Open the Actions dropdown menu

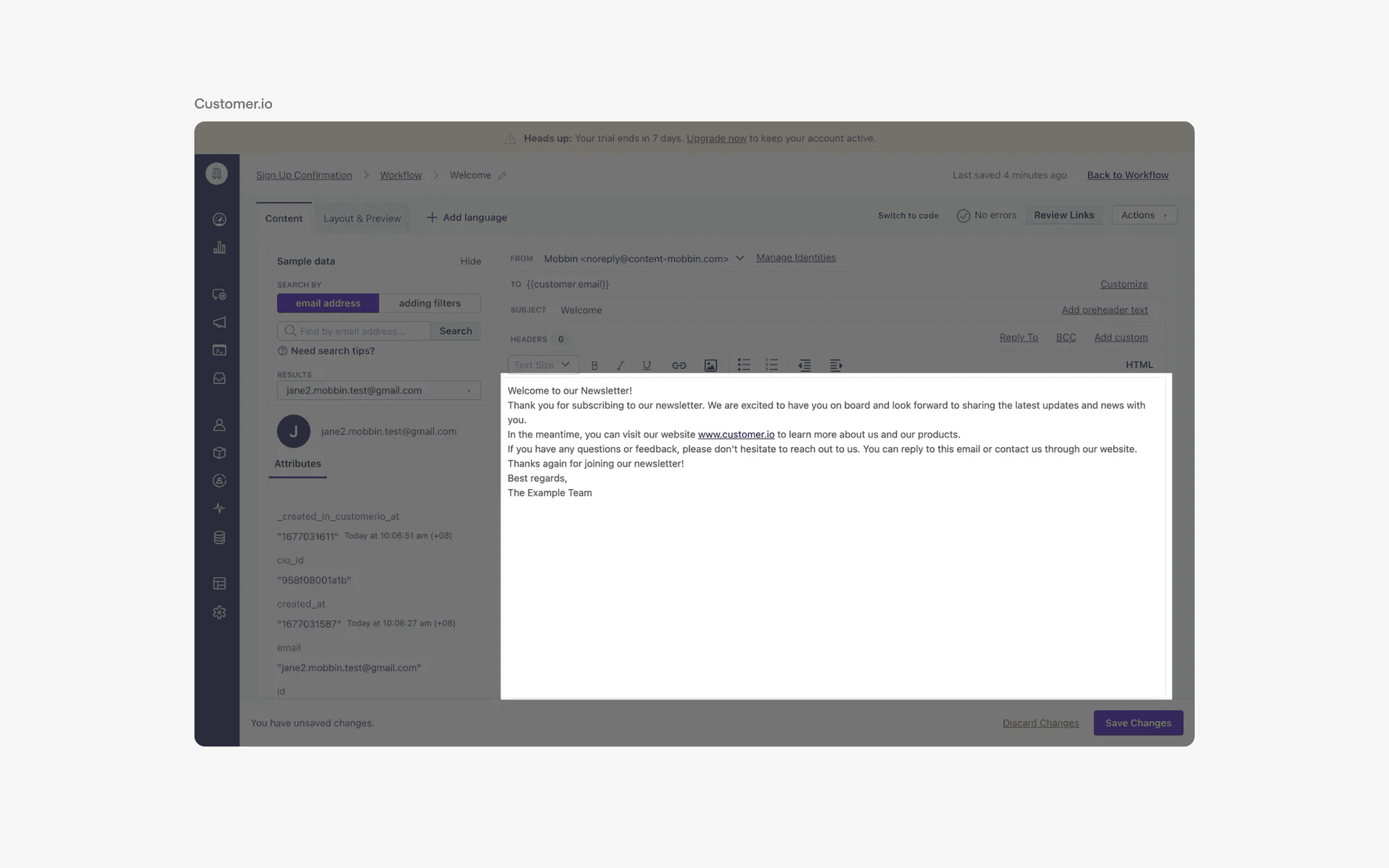click(1144, 216)
